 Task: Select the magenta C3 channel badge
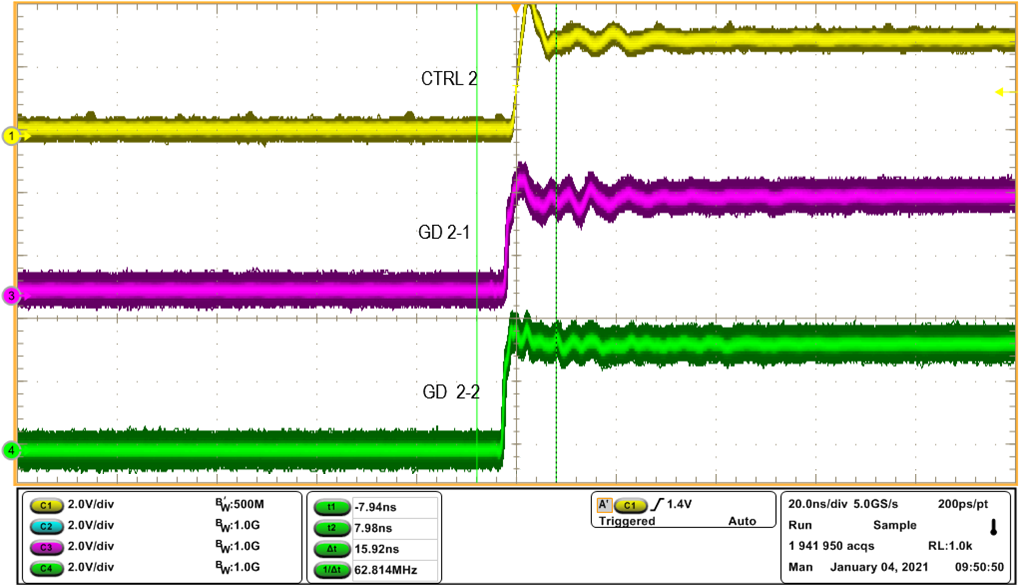point(47,546)
